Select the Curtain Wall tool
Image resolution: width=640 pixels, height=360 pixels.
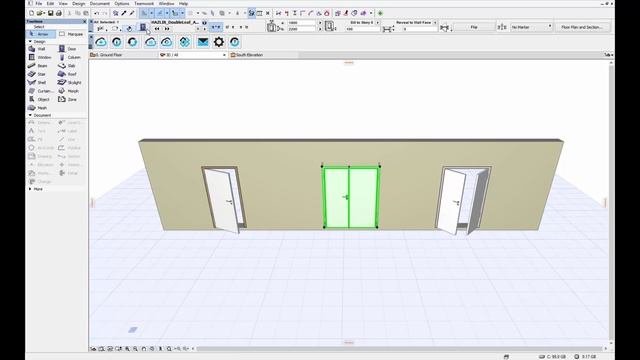point(41,91)
